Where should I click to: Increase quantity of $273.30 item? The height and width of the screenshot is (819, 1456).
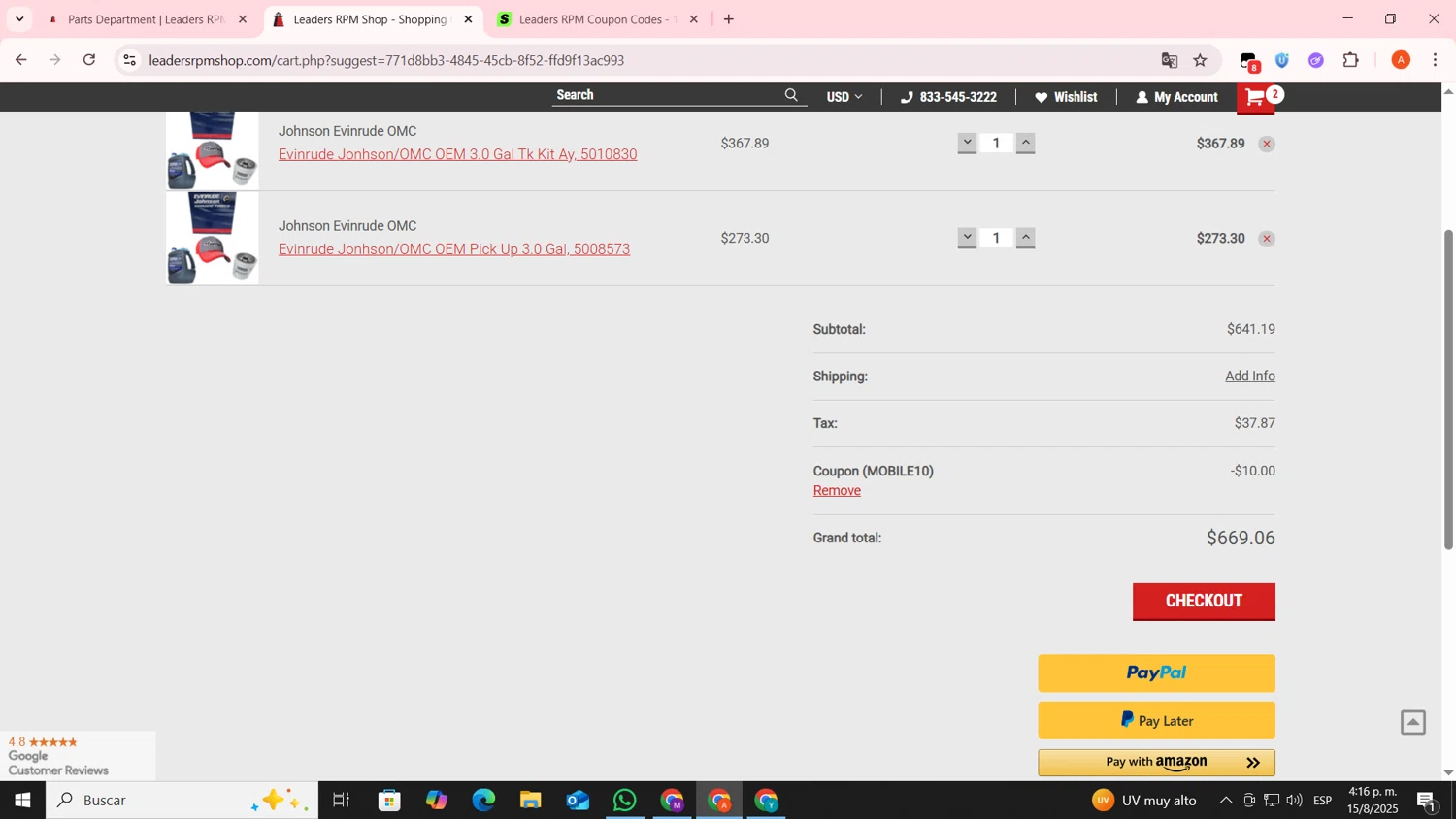point(1025,238)
